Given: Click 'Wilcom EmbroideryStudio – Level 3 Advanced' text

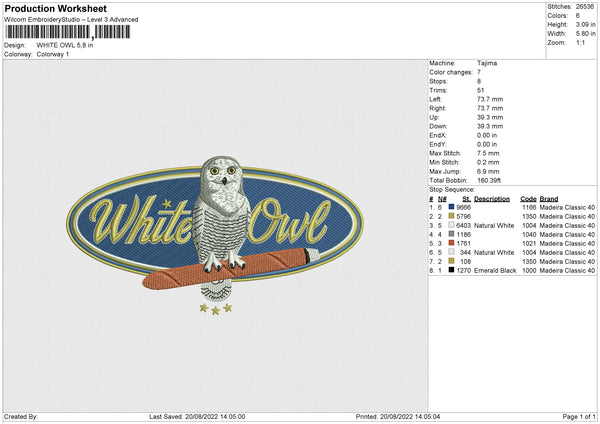Looking at the screenshot, I should pos(71,20).
